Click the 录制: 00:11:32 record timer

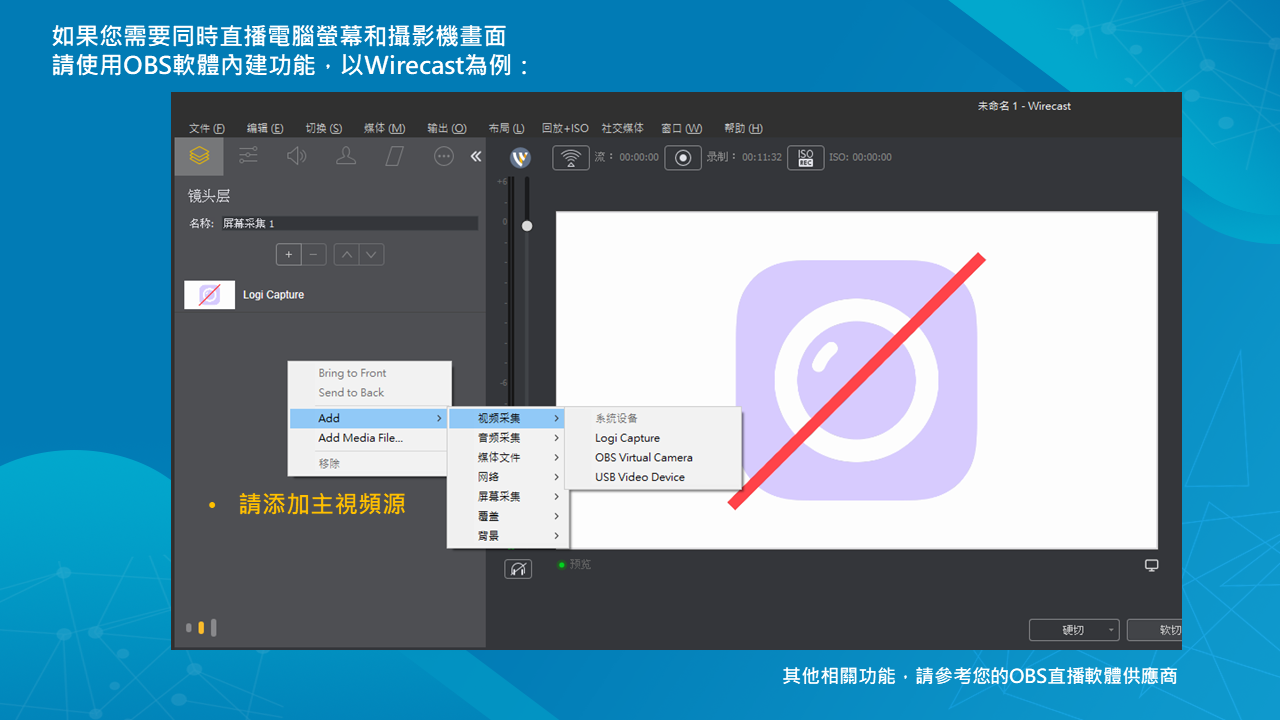pos(744,157)
